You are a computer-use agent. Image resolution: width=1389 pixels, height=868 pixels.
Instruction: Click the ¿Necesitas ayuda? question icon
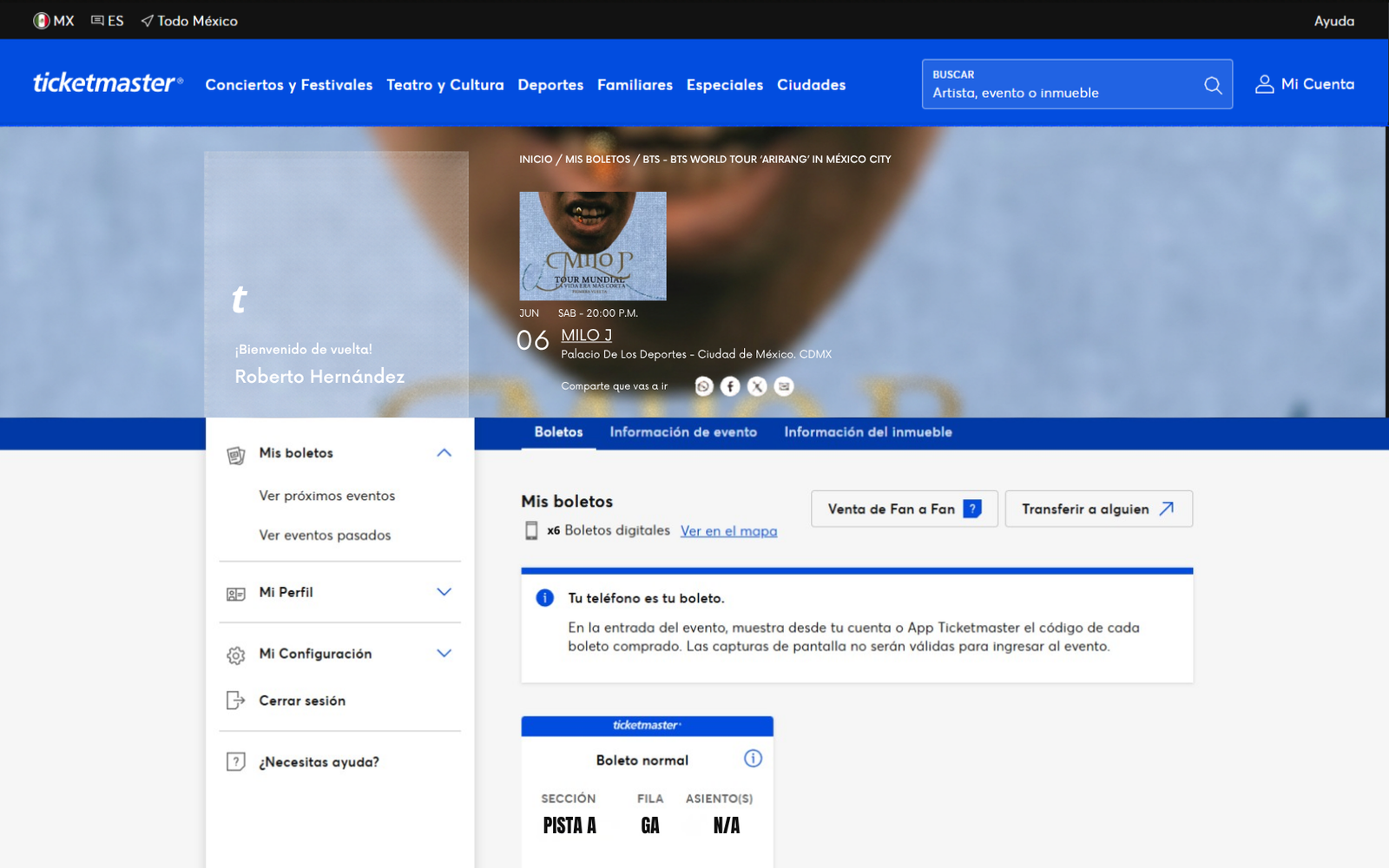click(x=236, y=762)
